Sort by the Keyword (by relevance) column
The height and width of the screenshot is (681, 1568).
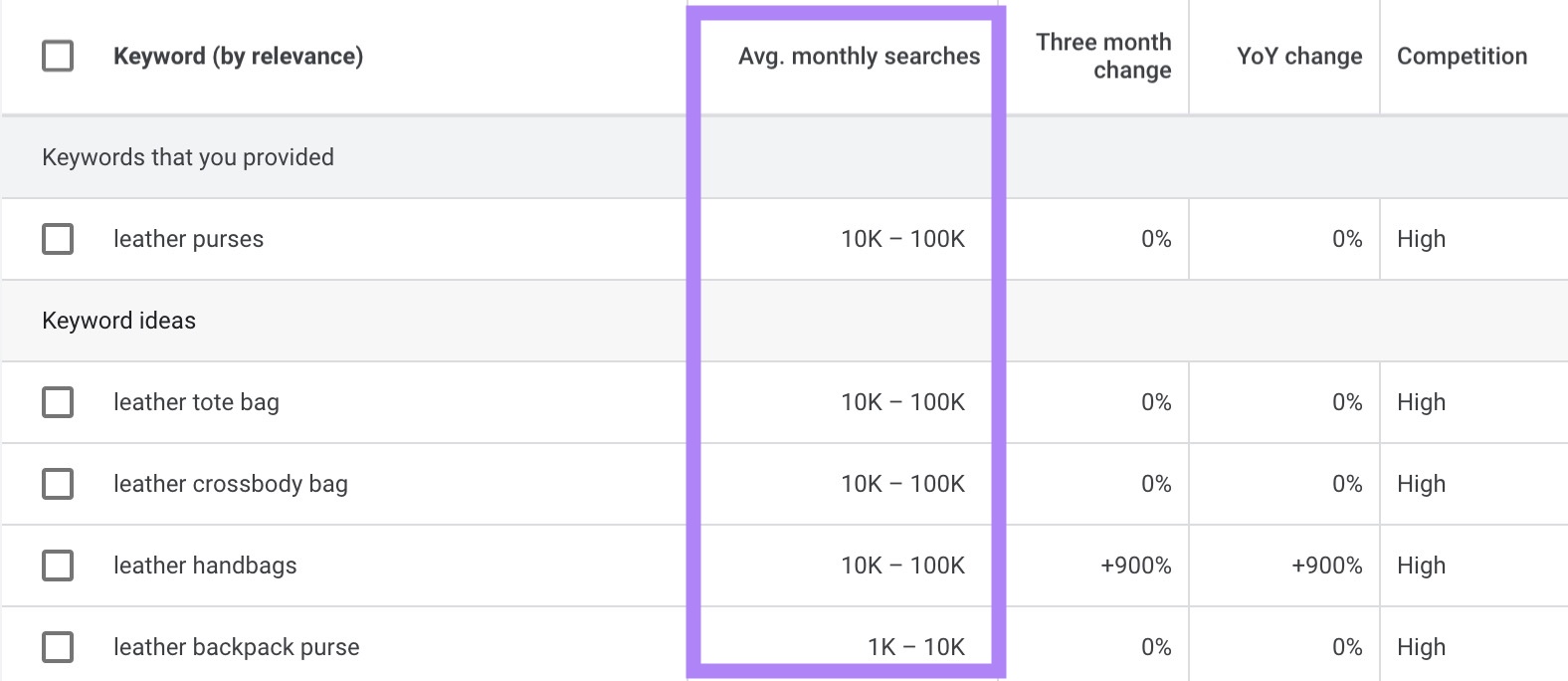(239, 57)
